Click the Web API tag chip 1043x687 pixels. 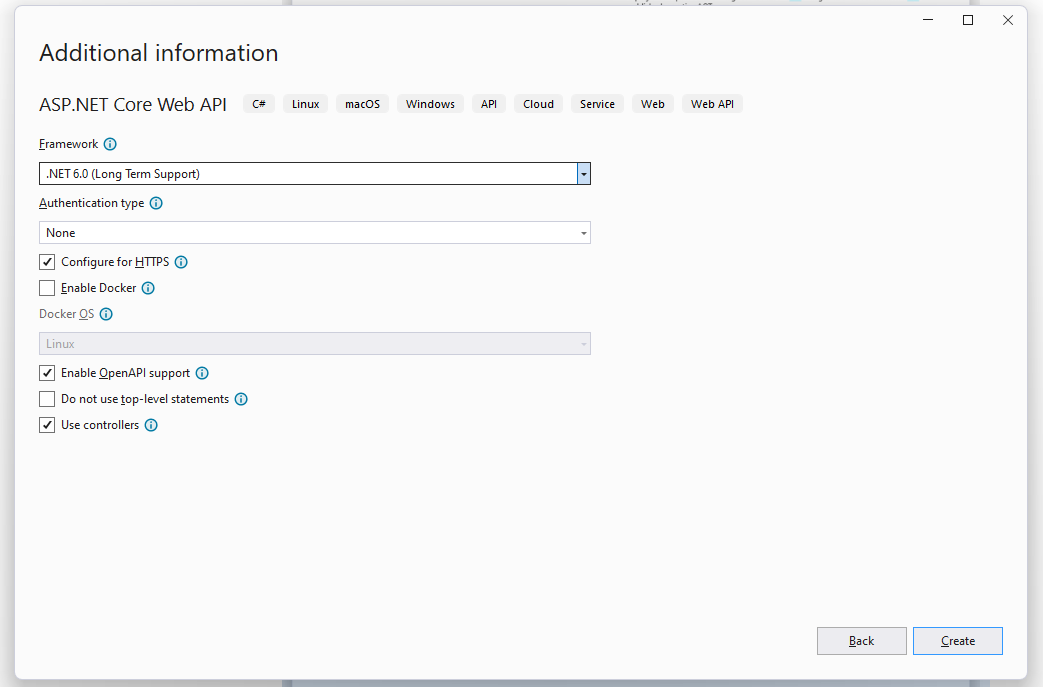pos(711,103)
